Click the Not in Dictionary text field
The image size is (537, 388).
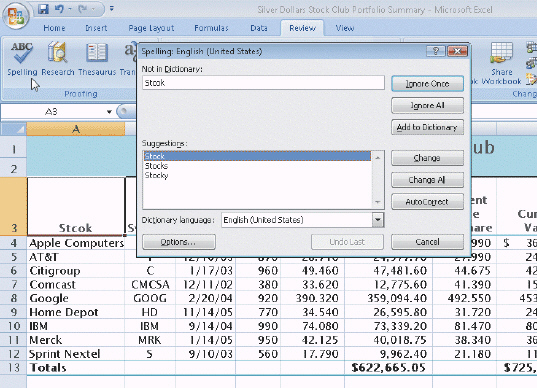[263, 83]
